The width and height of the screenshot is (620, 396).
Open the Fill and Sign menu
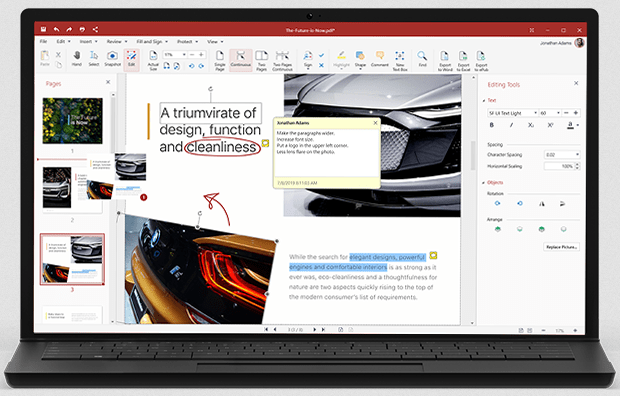tap(152, 42)
